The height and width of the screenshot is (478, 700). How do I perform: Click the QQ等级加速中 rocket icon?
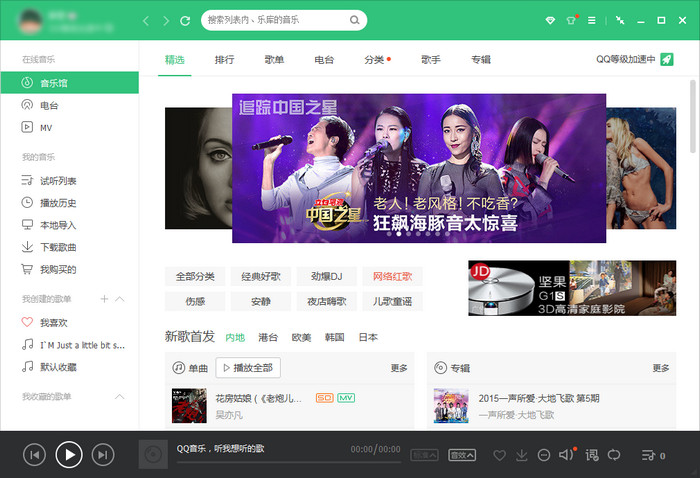tap(667, 60)
